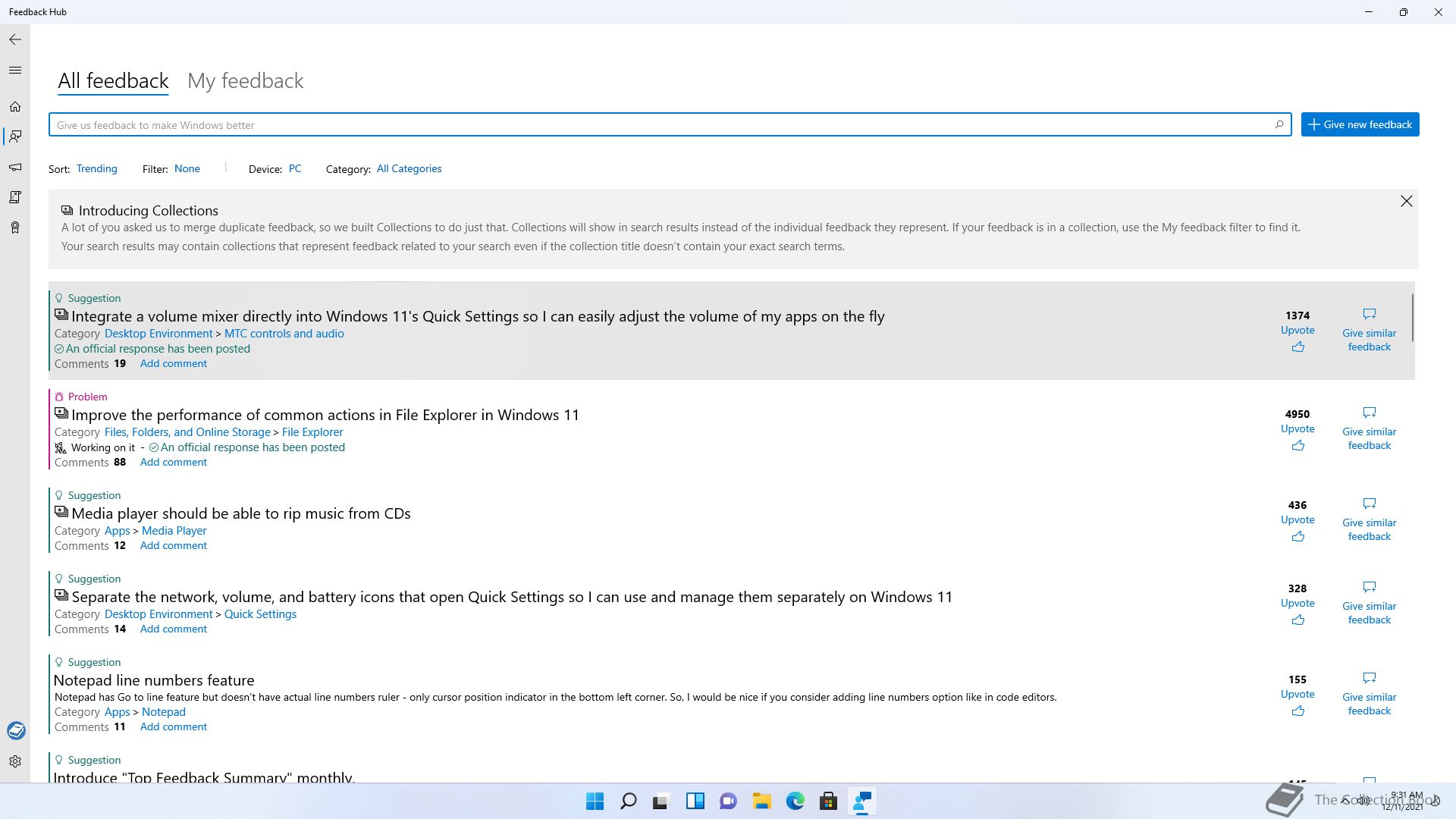Open Settings gear in sidebar
The image size is (1456, 819).
pos(15,761)
